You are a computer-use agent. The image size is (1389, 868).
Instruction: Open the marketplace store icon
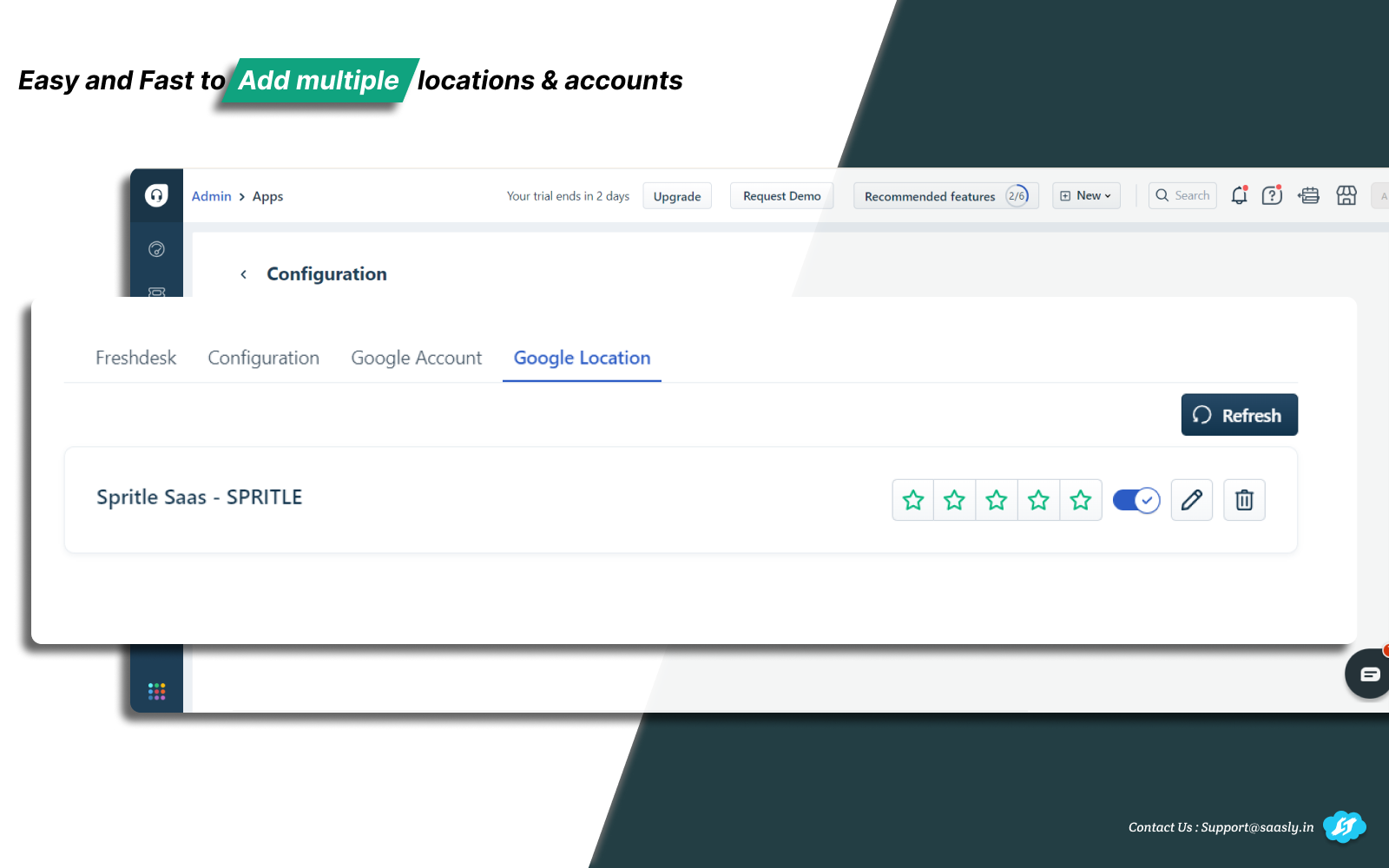pyautogui.click(x=1346, y=195)
